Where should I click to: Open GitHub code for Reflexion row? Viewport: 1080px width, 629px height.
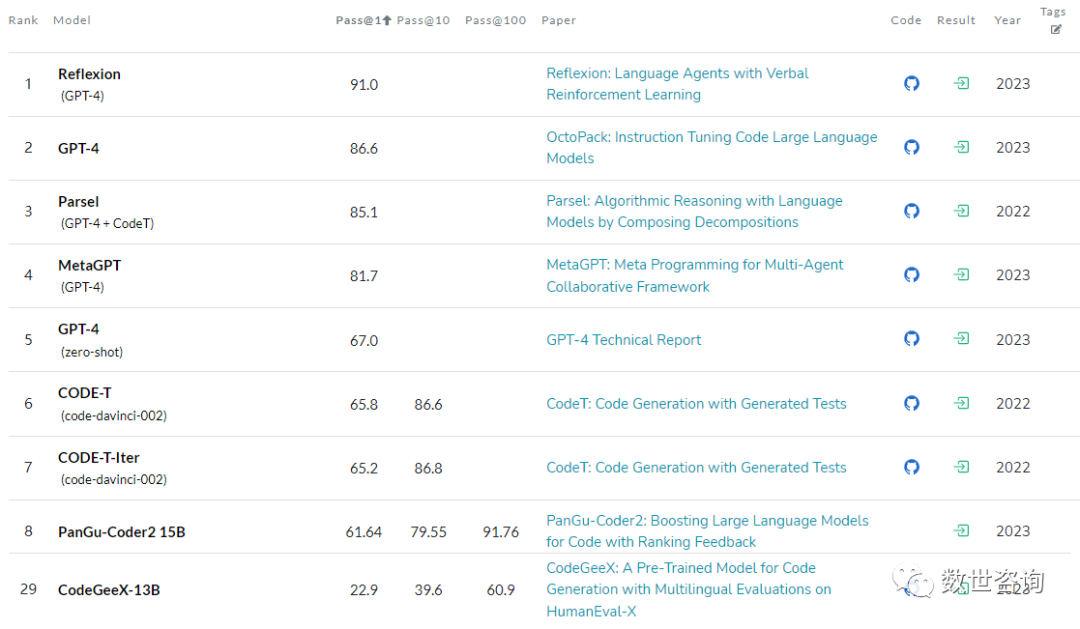[x=911, y=83]
